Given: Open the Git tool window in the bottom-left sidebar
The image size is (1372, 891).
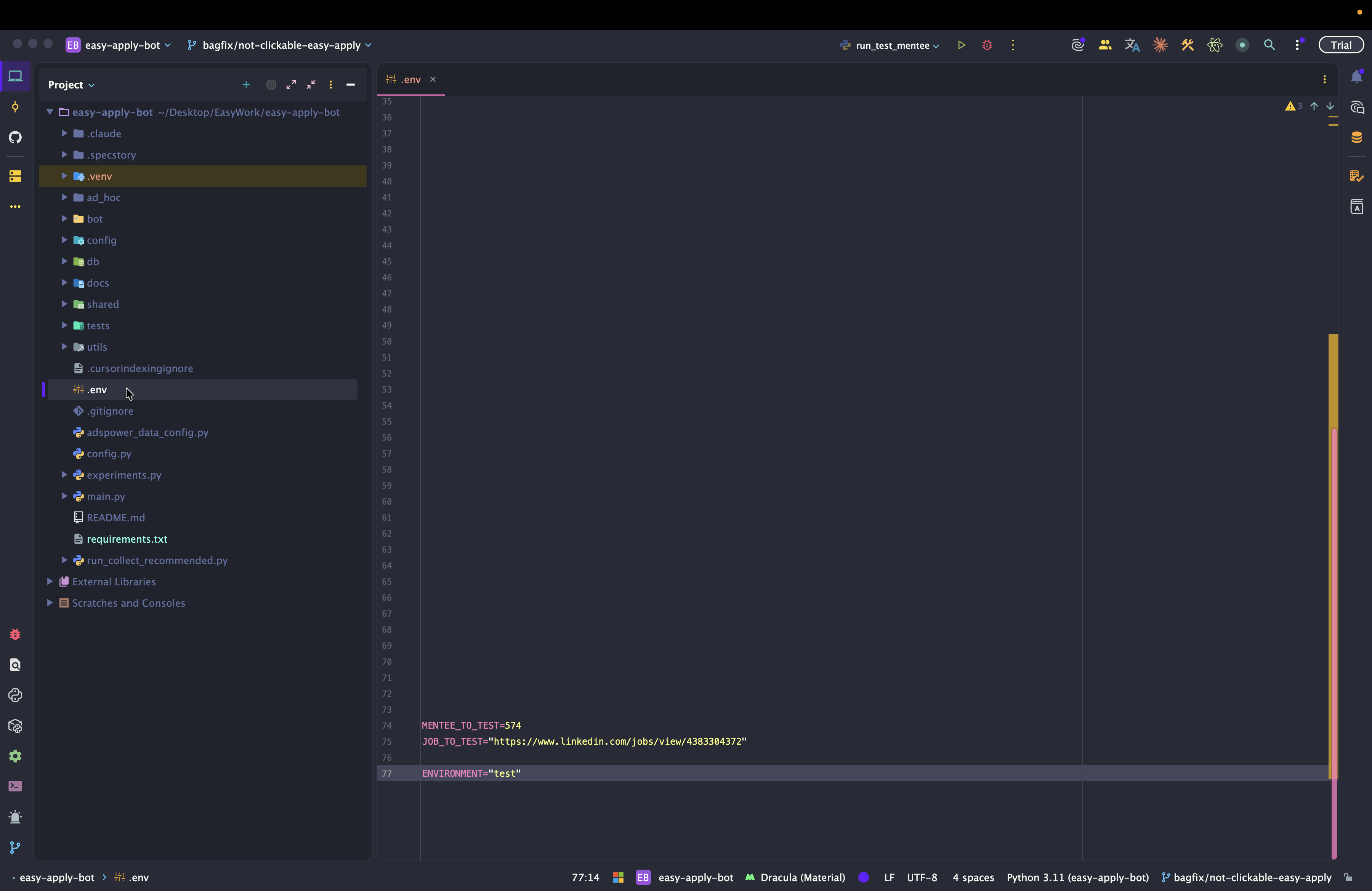Looking at the screenshot, I should [16, 847].
